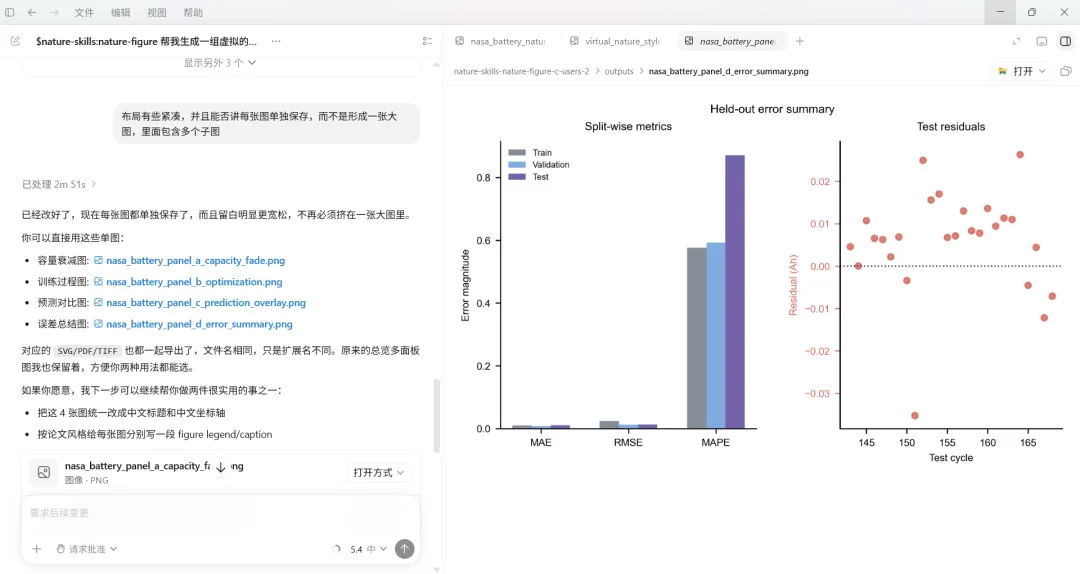
Task: Open the task list icon beside the chat title
Action: click(427, 41)
